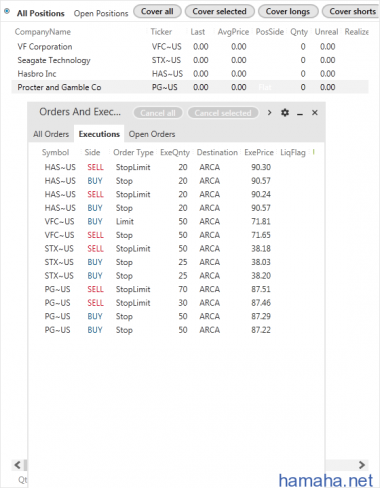Image resolution: width=380 pixels, height=488 pixels.
Task: Select PG~US buy execution at 87.29
Action: (176, 316)
